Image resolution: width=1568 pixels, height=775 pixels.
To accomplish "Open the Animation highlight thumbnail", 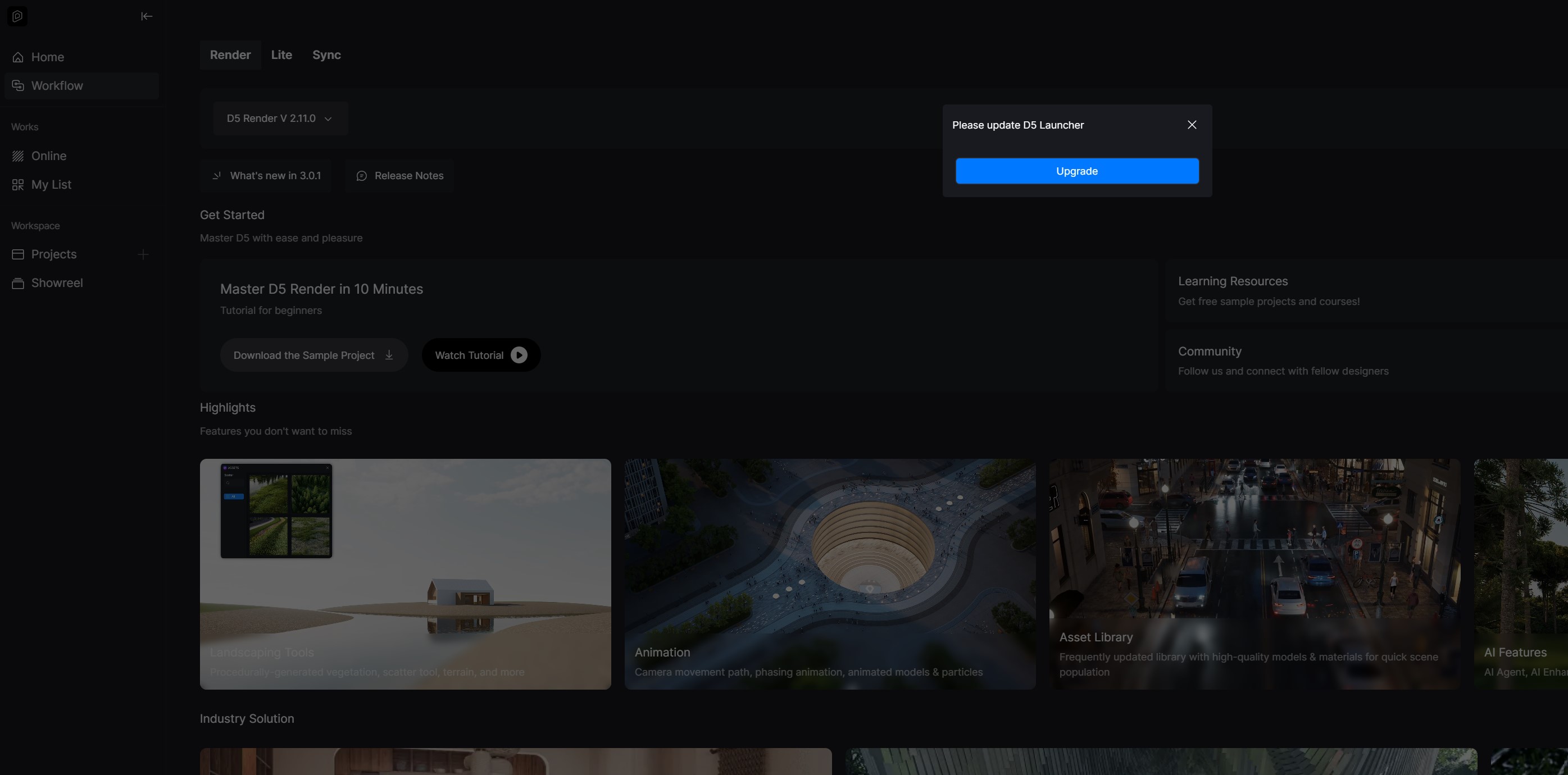I will tap(829, 573).
